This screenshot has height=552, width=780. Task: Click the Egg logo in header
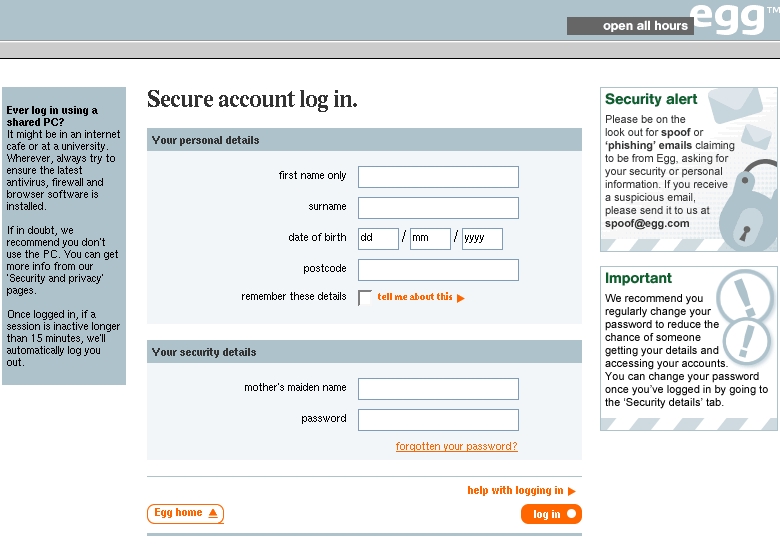[730, 19]
